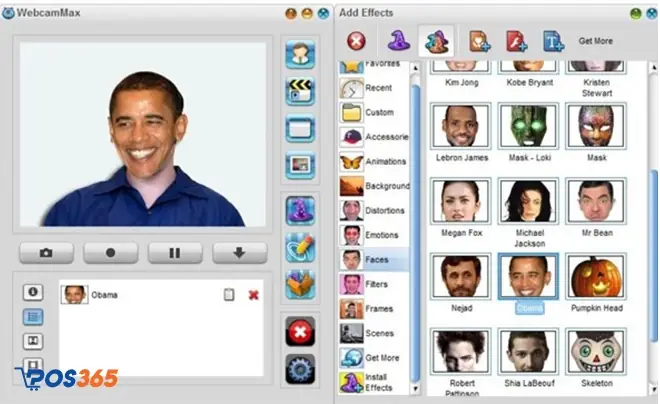
Task: Click the category list scrollbar up arrow
Action: [x=415, y=68]
